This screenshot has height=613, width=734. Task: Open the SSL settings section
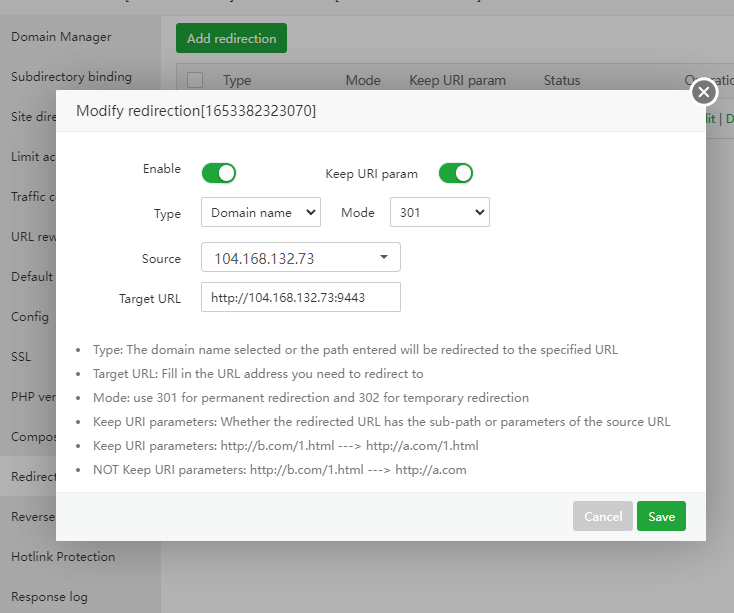[x=22, y=357]
